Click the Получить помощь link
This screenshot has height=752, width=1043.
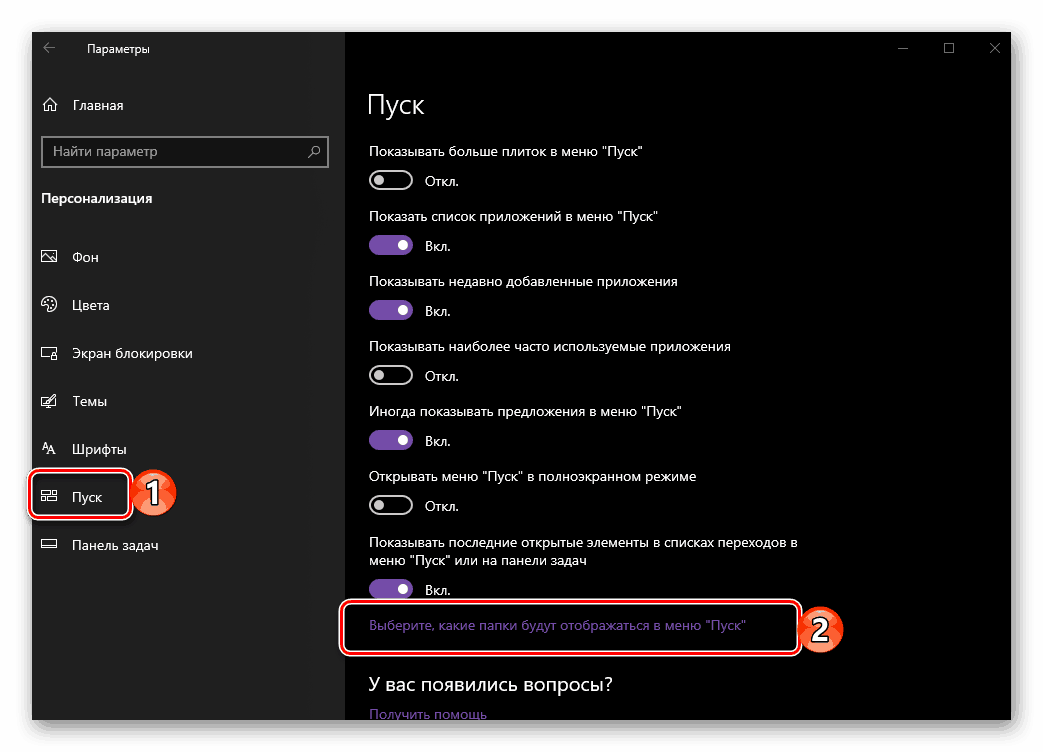point(428,714)
